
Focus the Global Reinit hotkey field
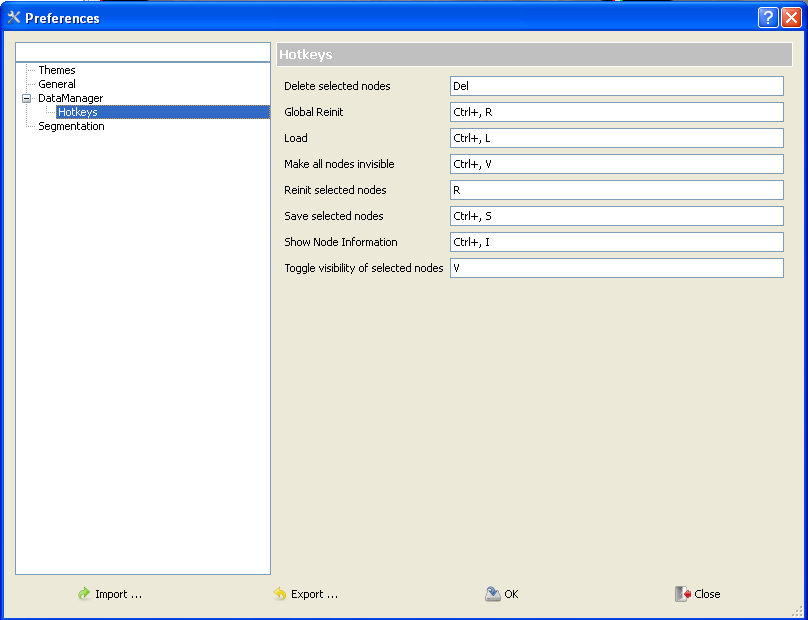coord(616,112)
